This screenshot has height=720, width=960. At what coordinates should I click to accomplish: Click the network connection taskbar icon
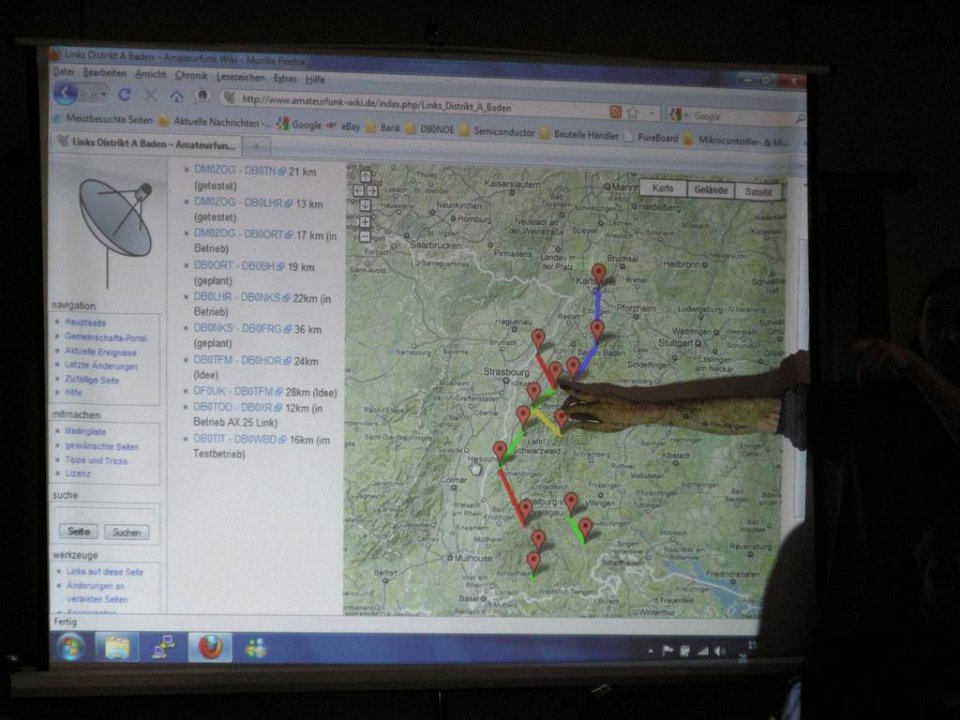(163, 647)
